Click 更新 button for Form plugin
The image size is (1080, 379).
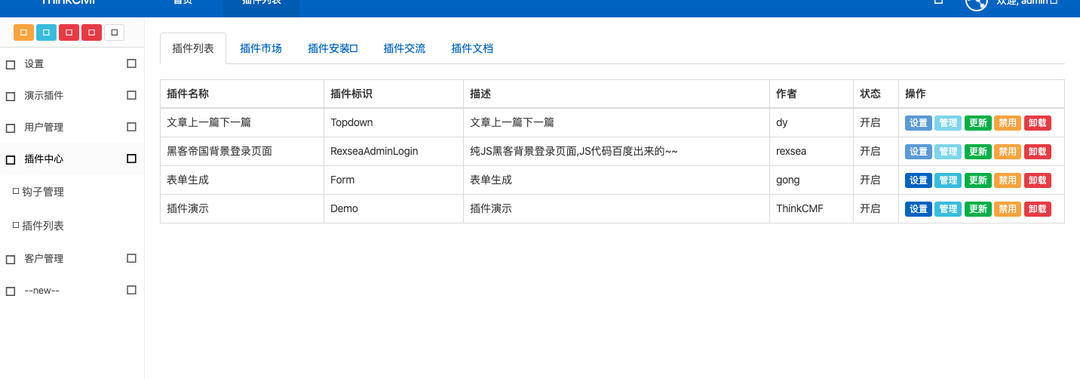(978, 181)
